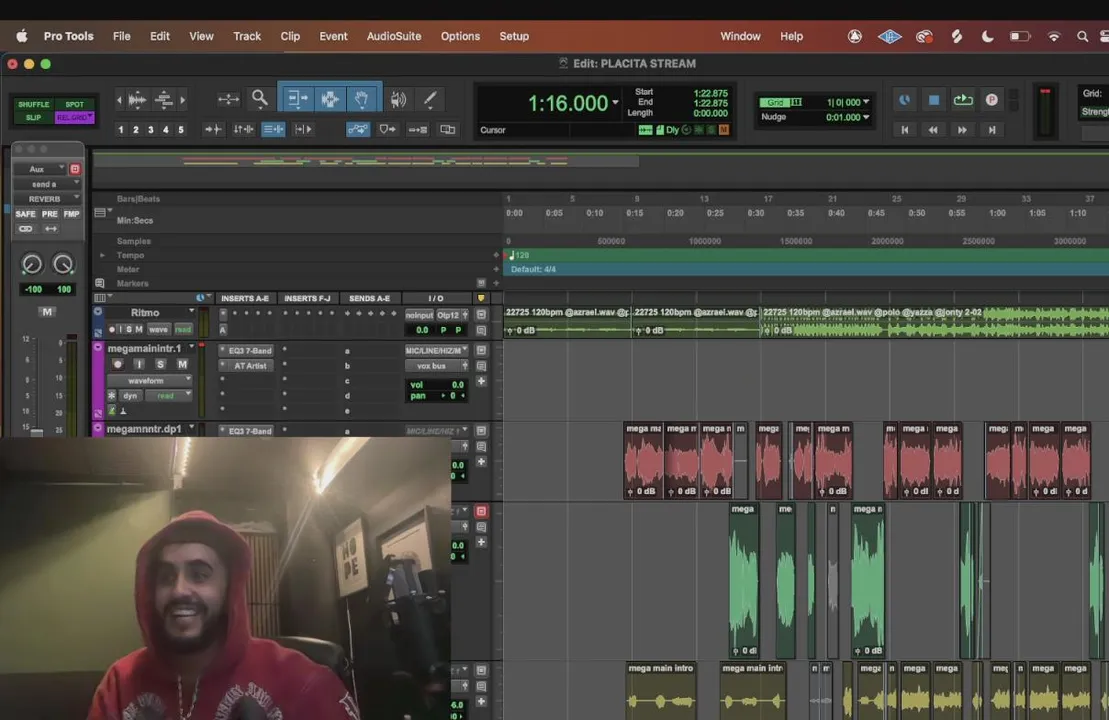Click the Rewind transport button

point(933,129)
